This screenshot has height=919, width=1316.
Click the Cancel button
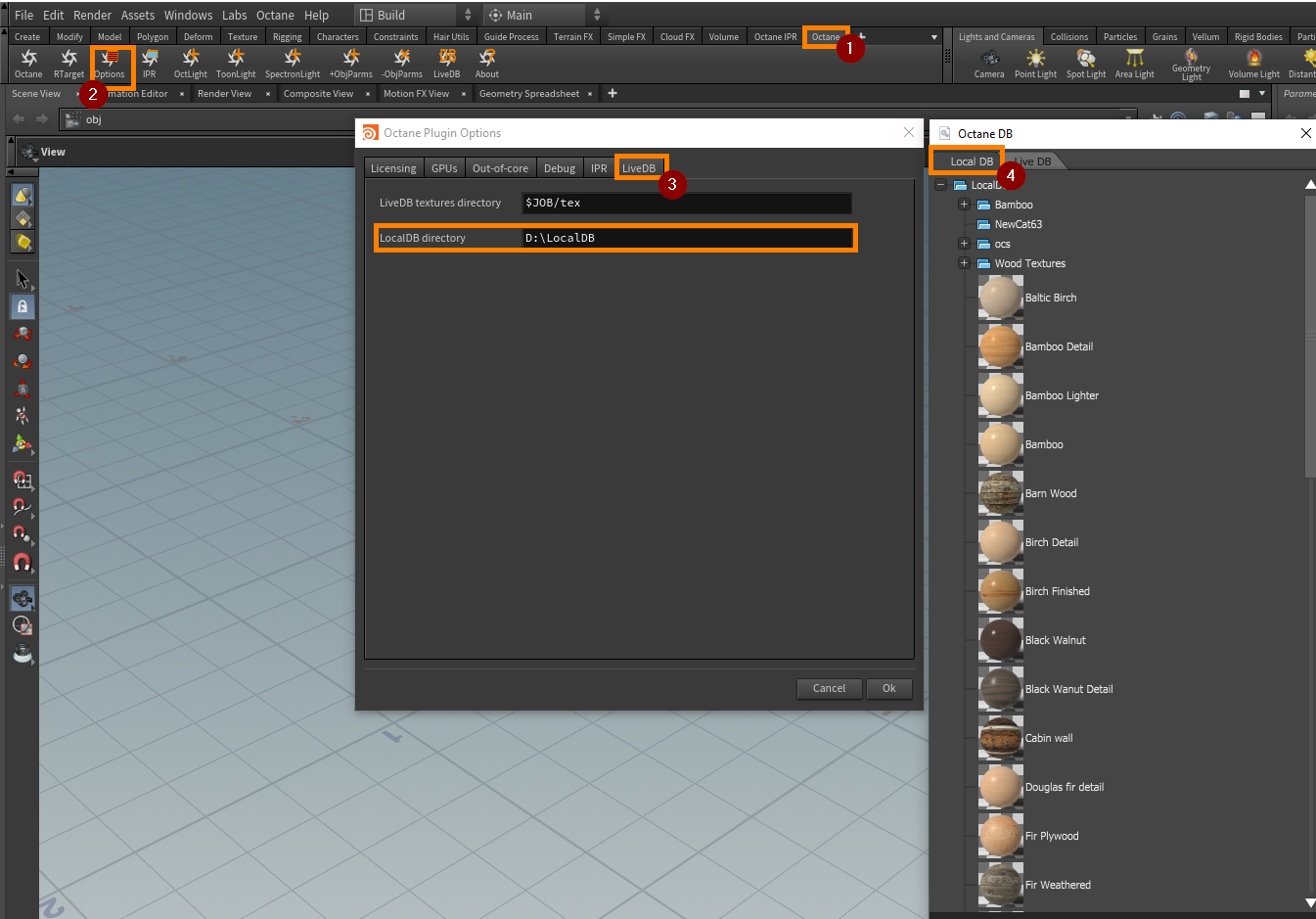(829, 688)
